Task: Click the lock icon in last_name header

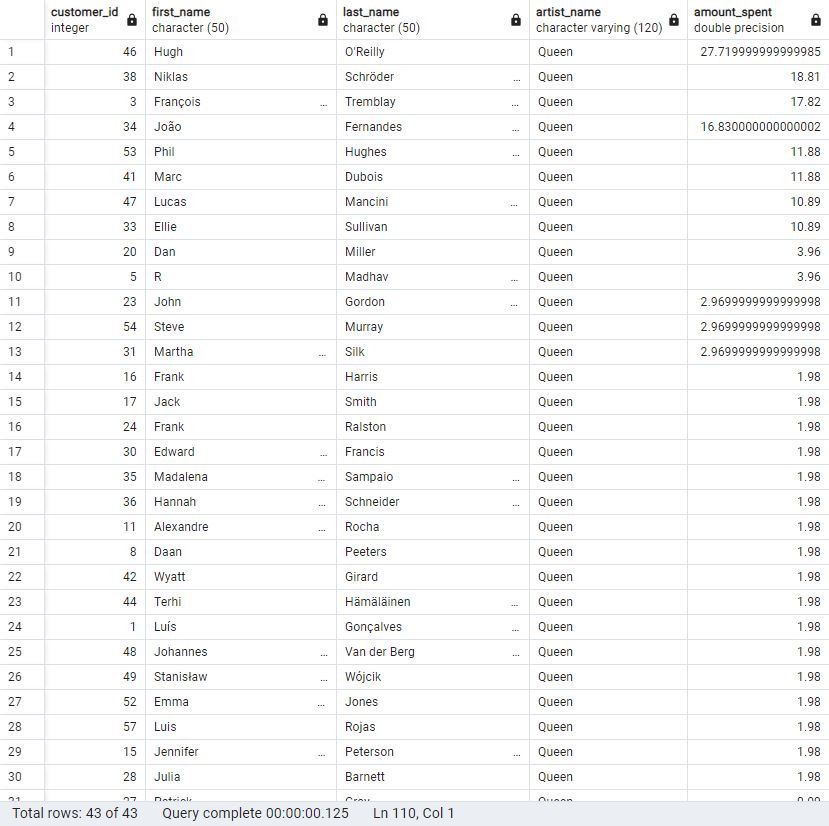Action: coord(516,20)
